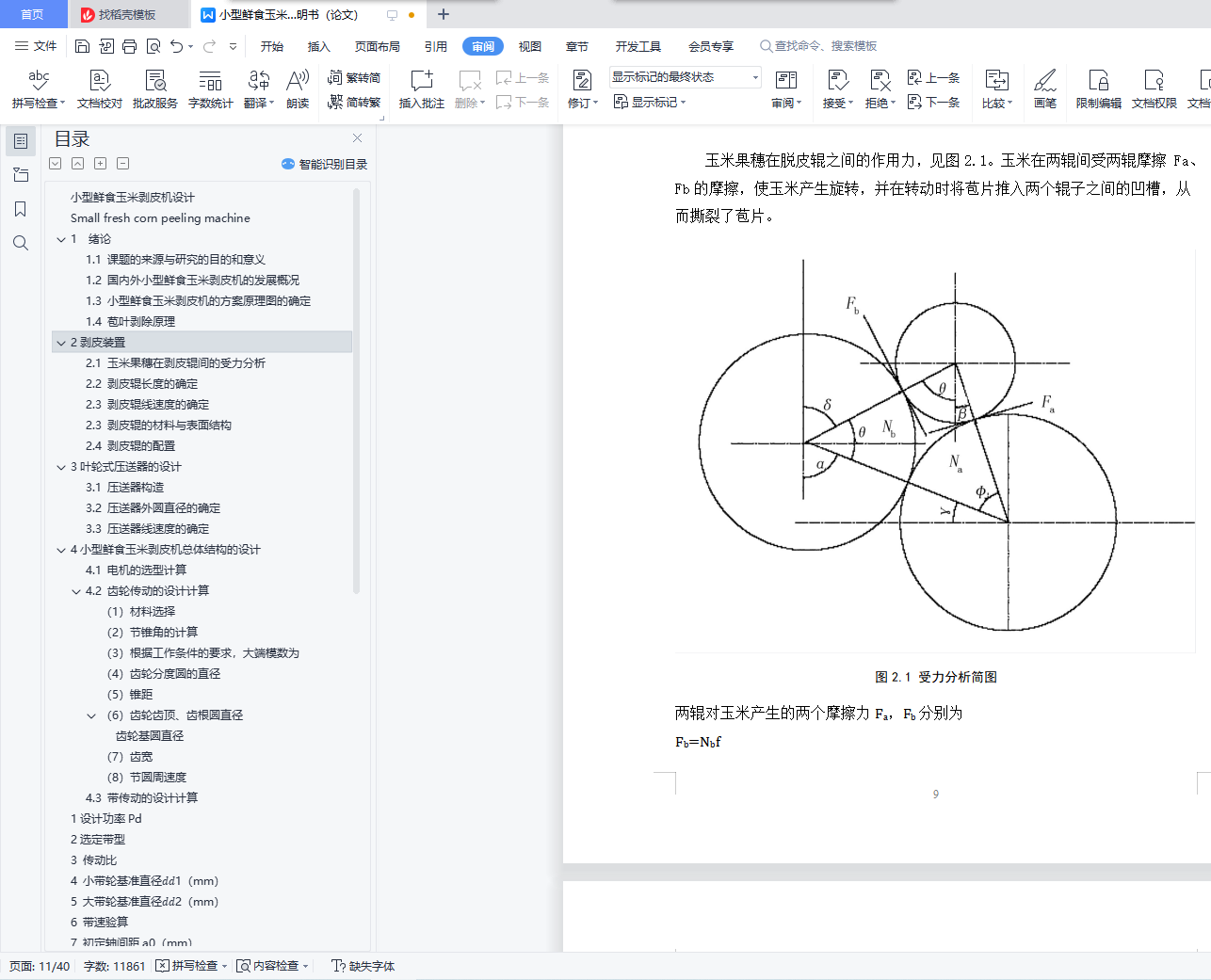Click the Redo arrow icon

pyautogui.click(x=209, y=46)
